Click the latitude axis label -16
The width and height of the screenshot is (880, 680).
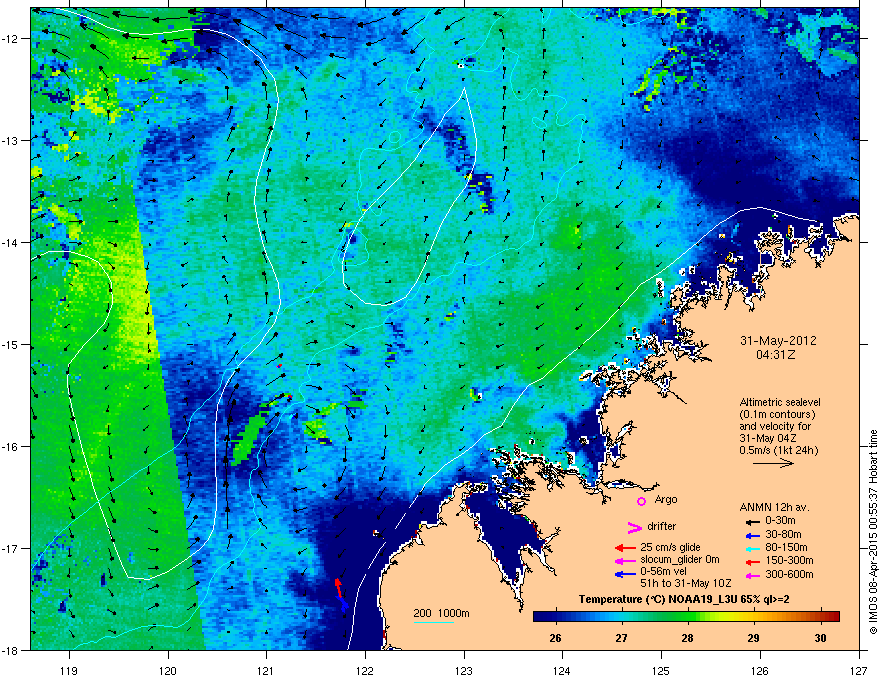(11, 447)
